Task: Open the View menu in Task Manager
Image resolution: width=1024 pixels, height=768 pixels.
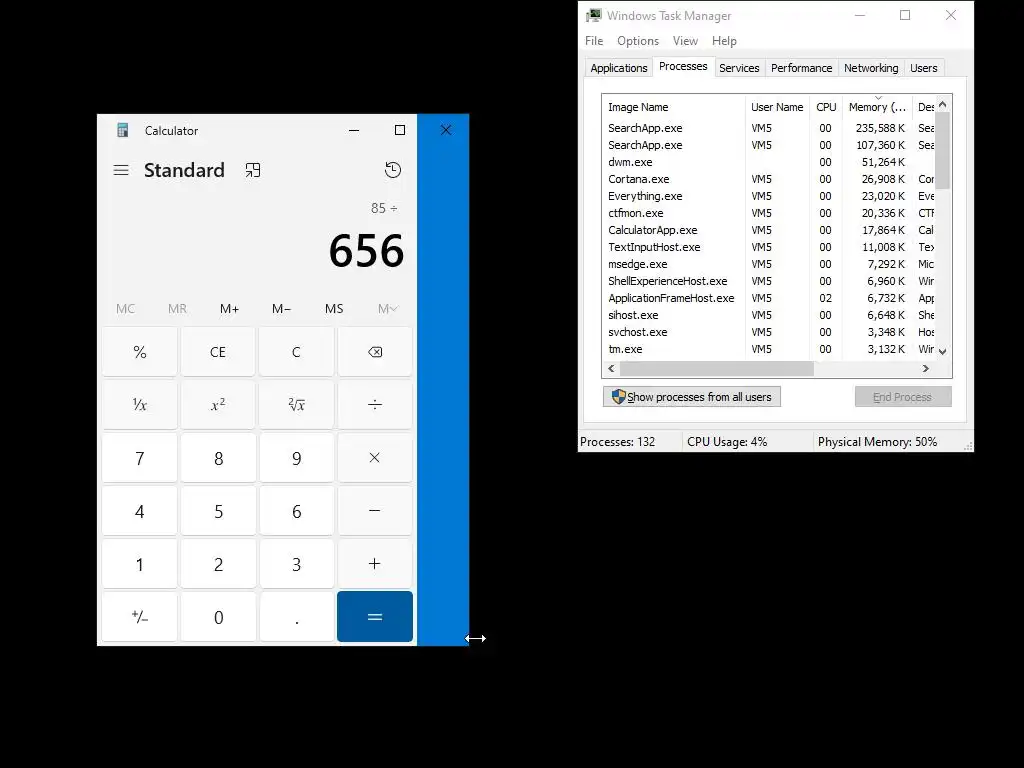Action: (x=685, y=40)
